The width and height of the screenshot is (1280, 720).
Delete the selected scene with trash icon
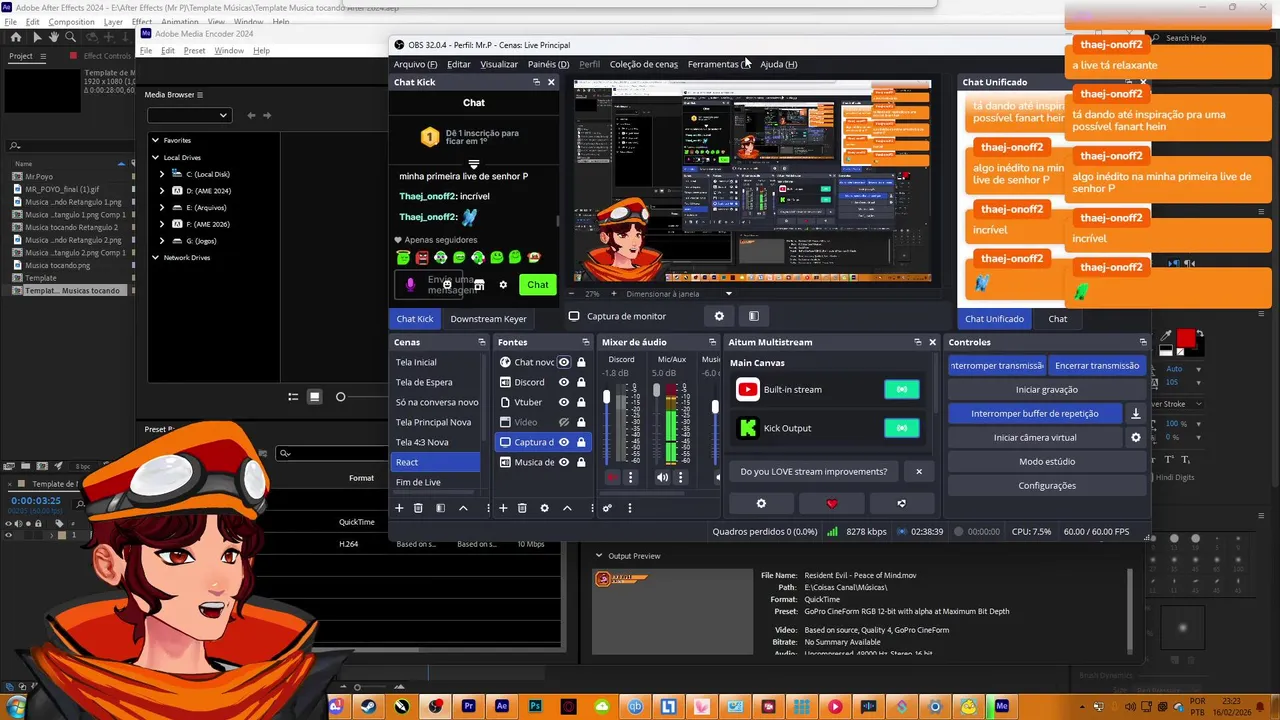[418, 508]
